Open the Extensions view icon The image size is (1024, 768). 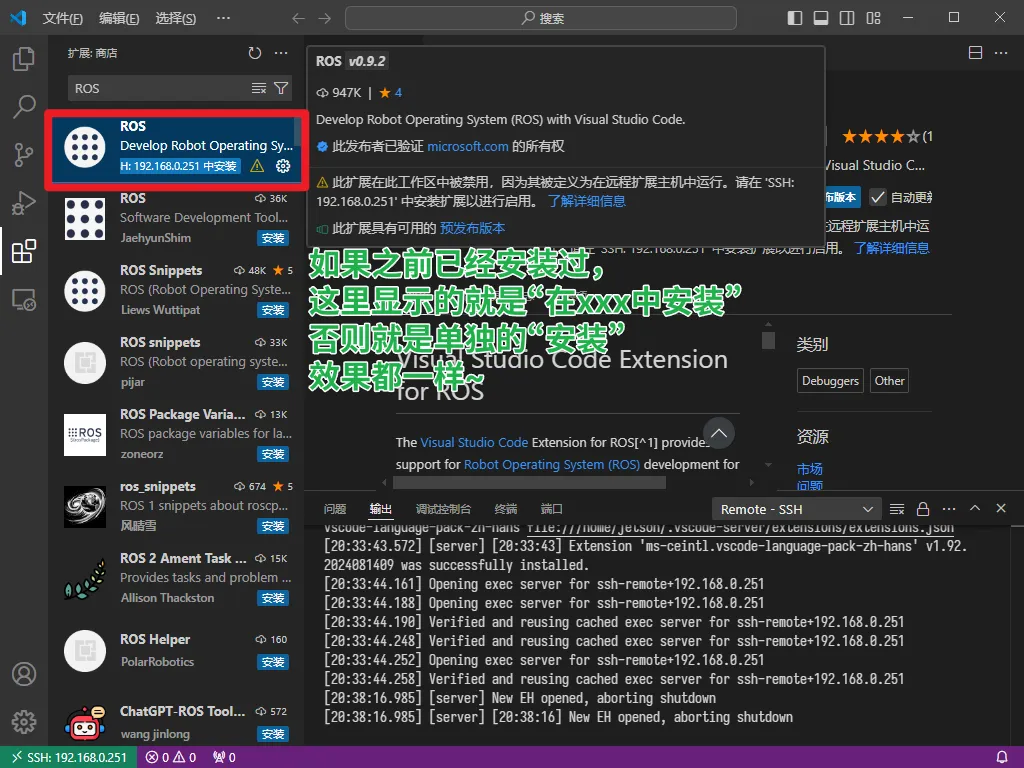pyautogui.click(x=24, y=251)
